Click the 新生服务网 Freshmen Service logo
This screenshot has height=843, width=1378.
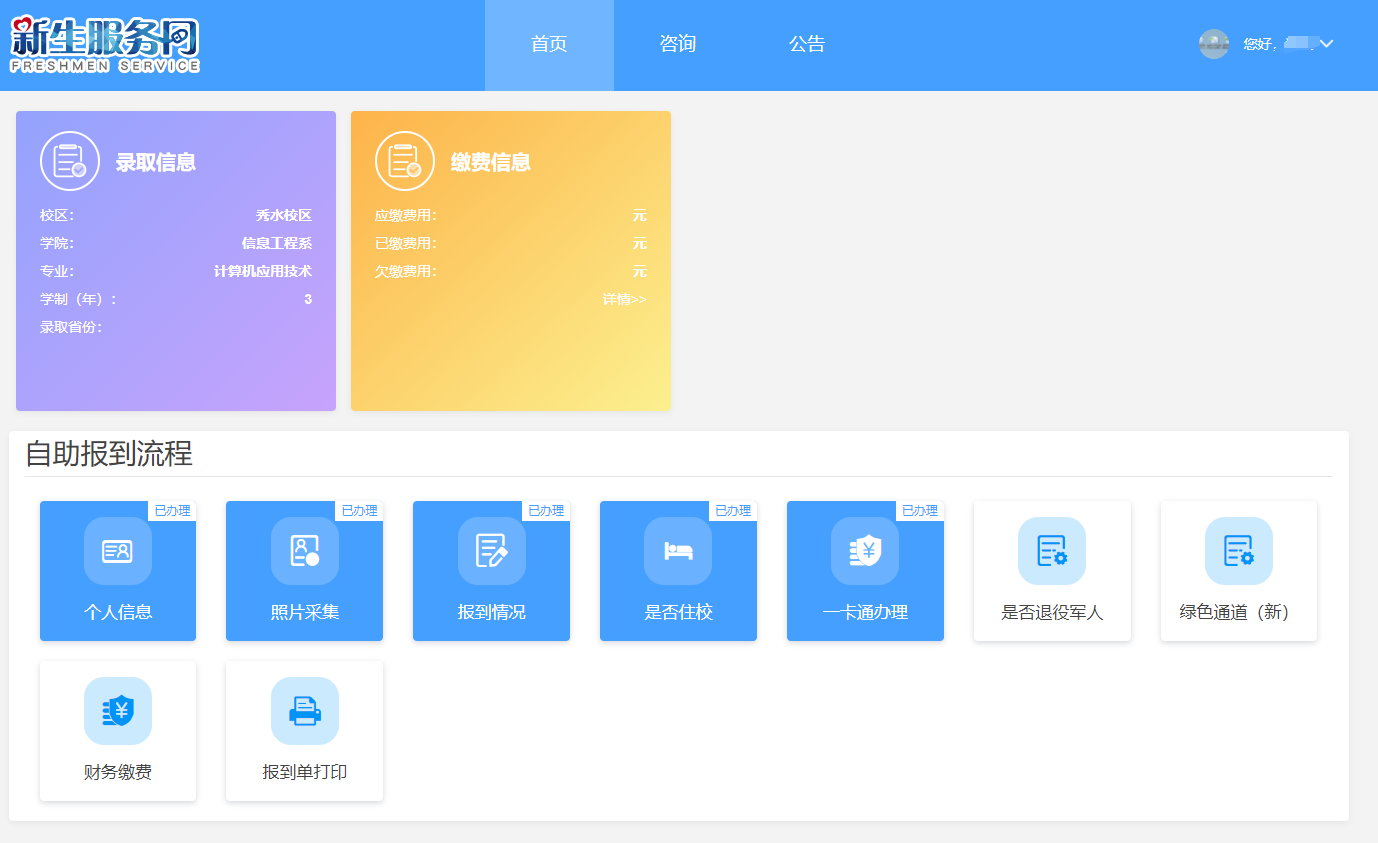pos(105,45)
